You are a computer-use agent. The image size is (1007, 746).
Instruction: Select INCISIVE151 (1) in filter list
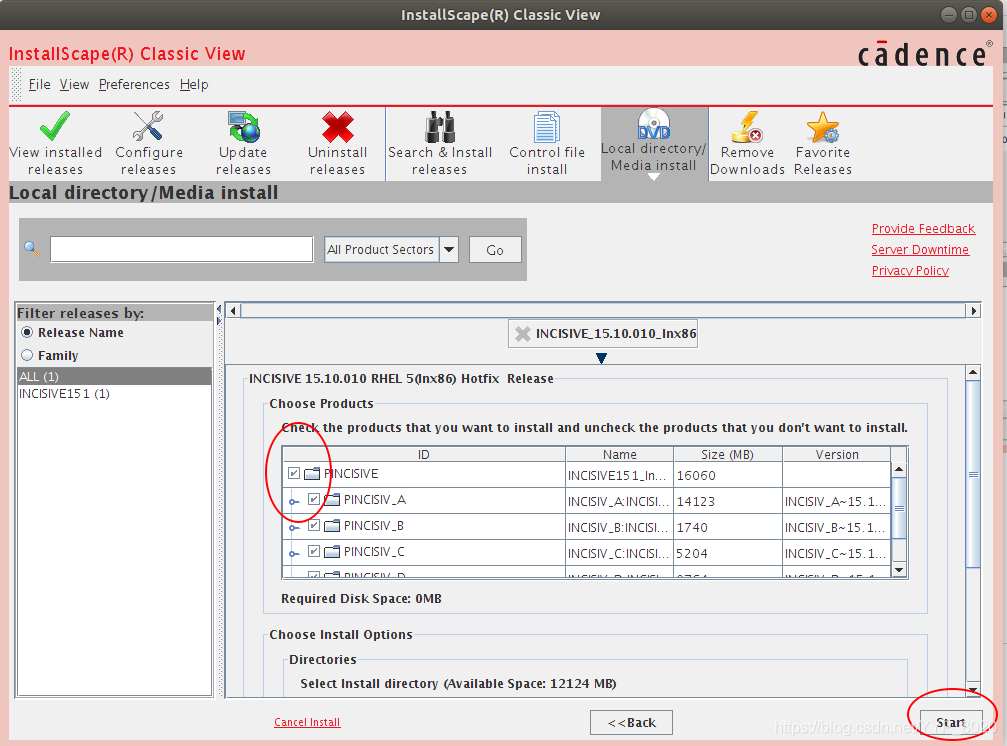click(115, 394)
